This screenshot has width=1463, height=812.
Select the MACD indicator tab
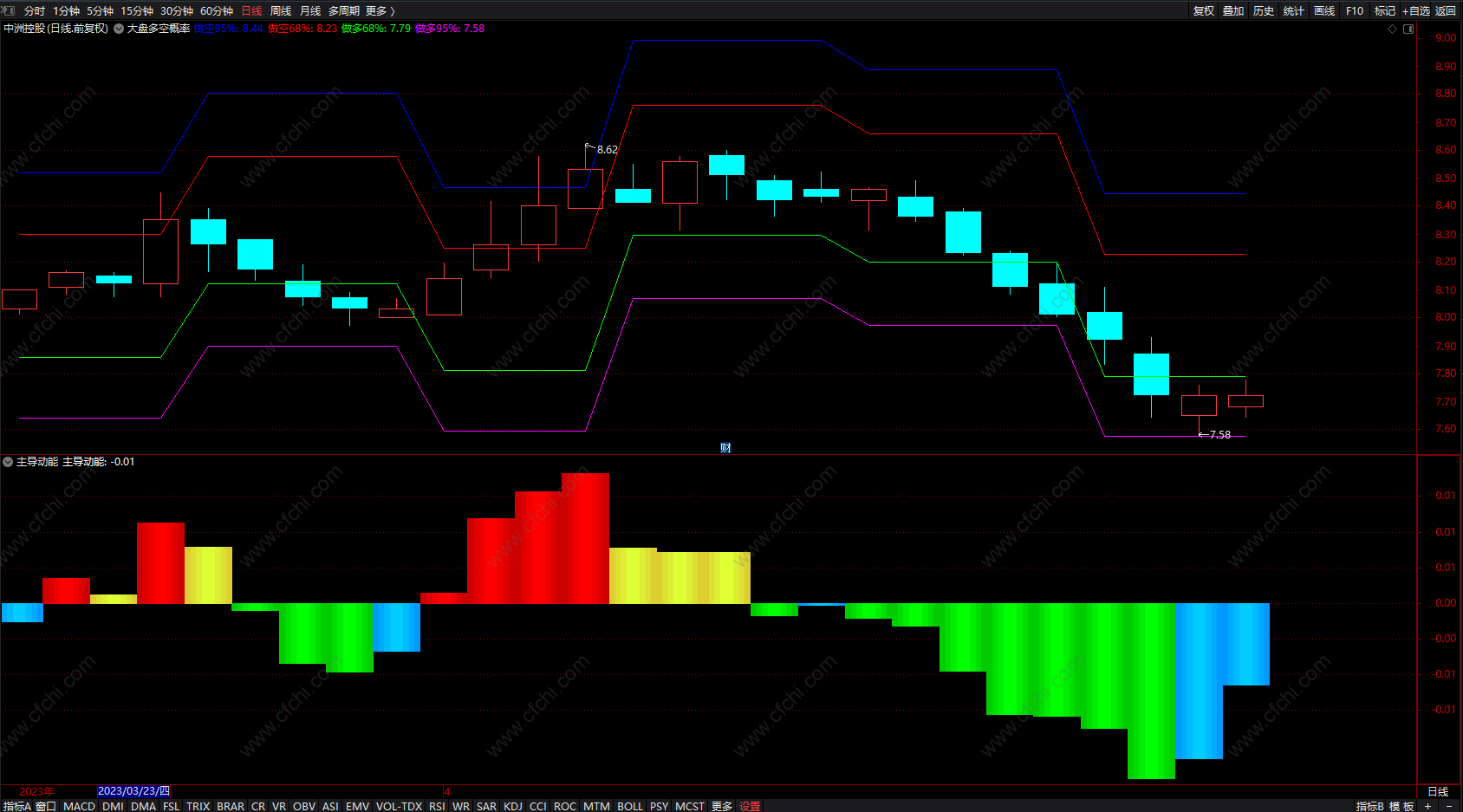(x=80, y=806)
